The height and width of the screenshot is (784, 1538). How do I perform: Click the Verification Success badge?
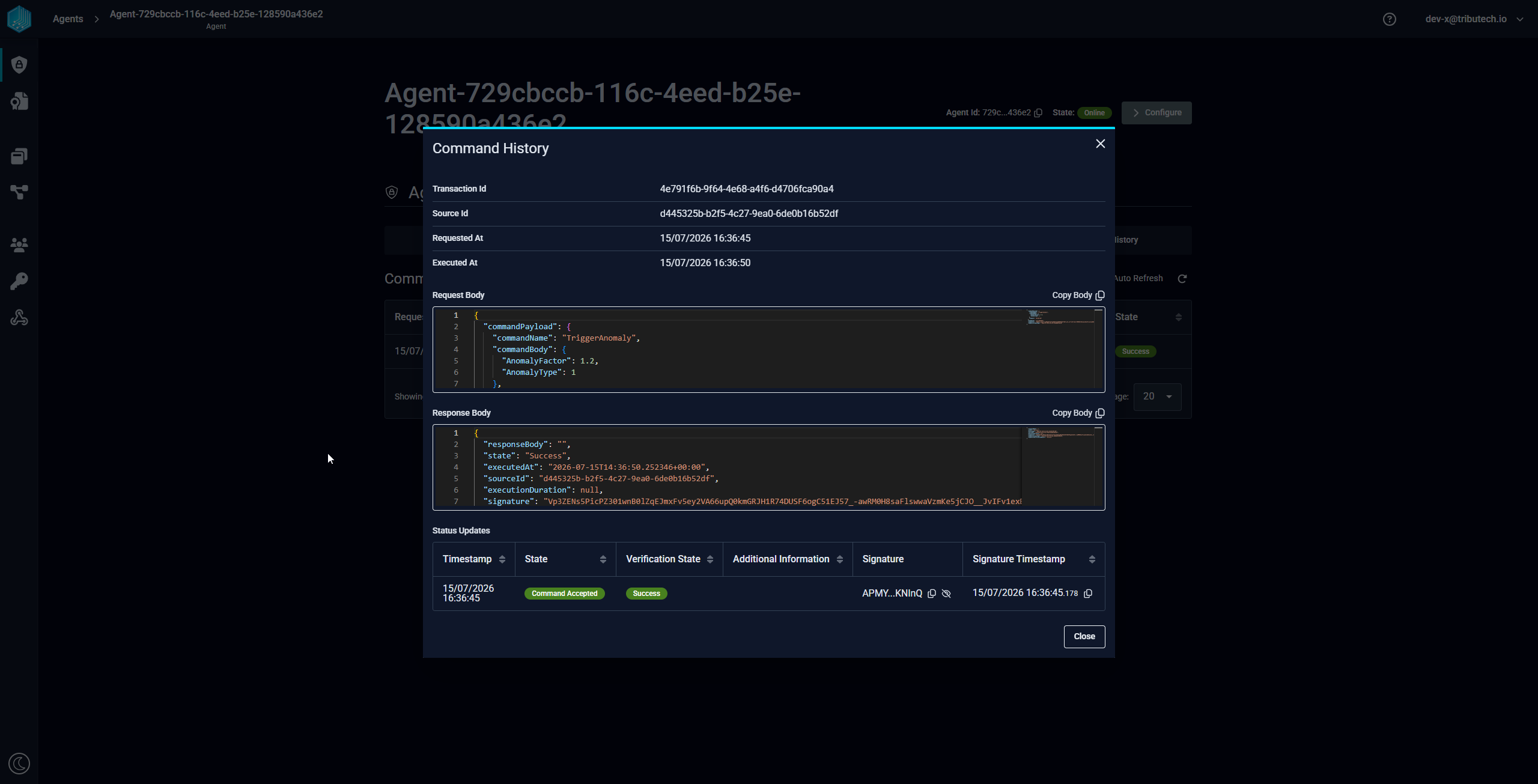(x=646, y=594)
